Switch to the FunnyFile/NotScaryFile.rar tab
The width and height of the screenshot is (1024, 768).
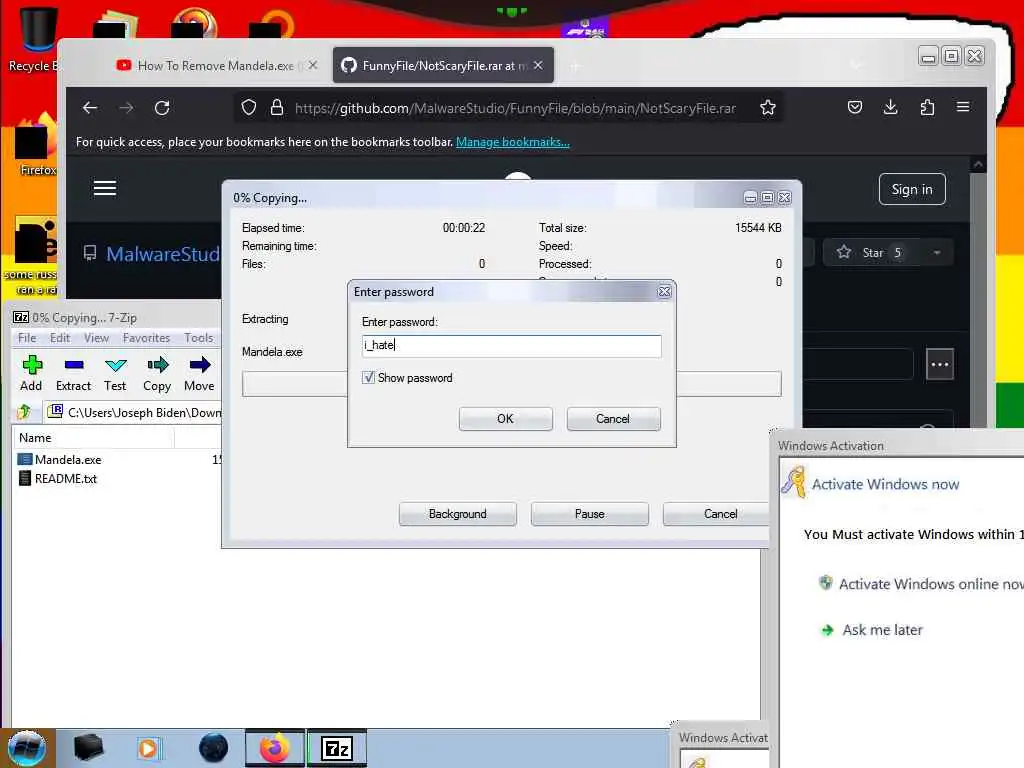click(443, 65)
